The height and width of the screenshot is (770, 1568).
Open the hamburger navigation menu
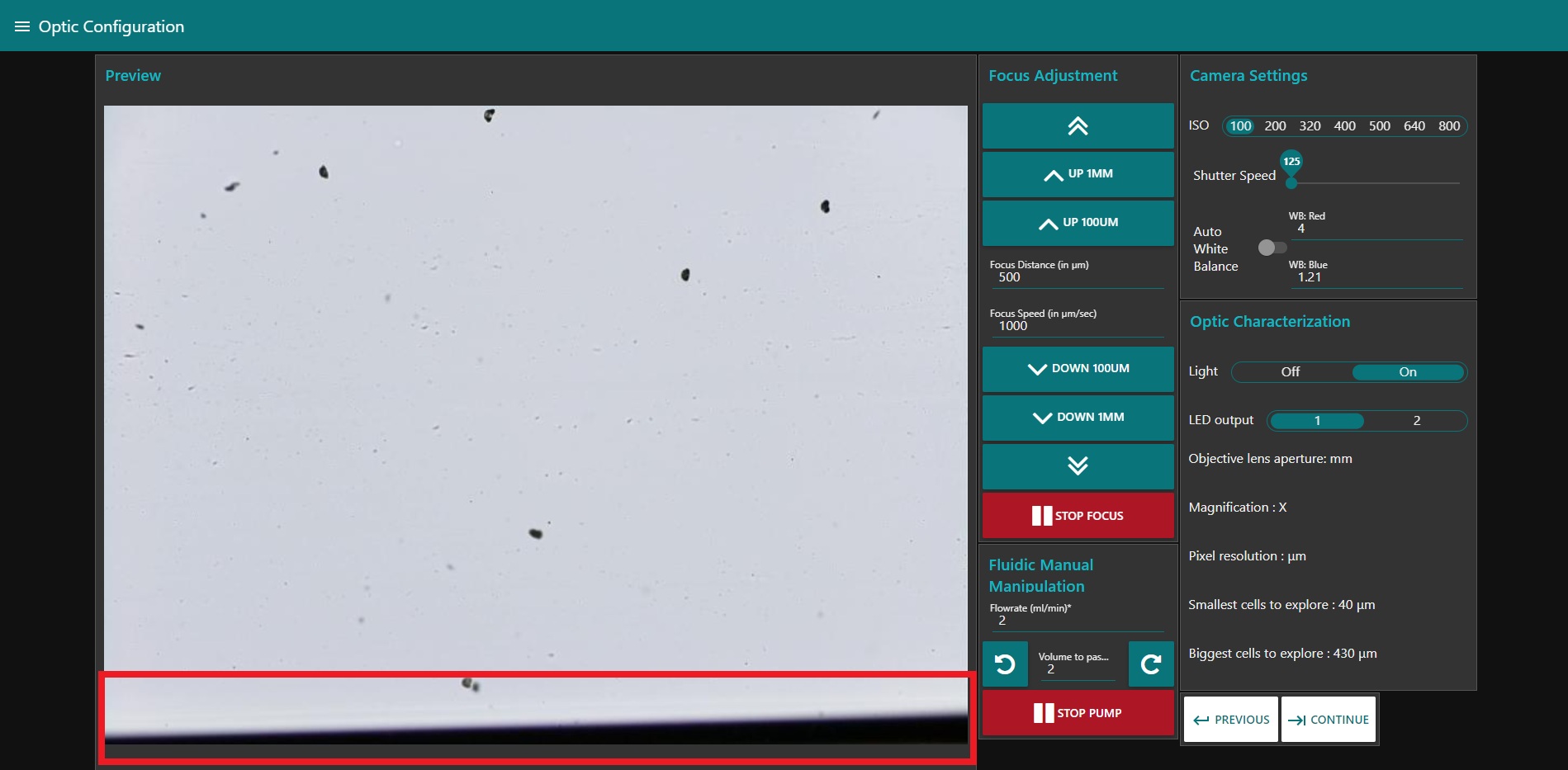click(x=22, y=26)
